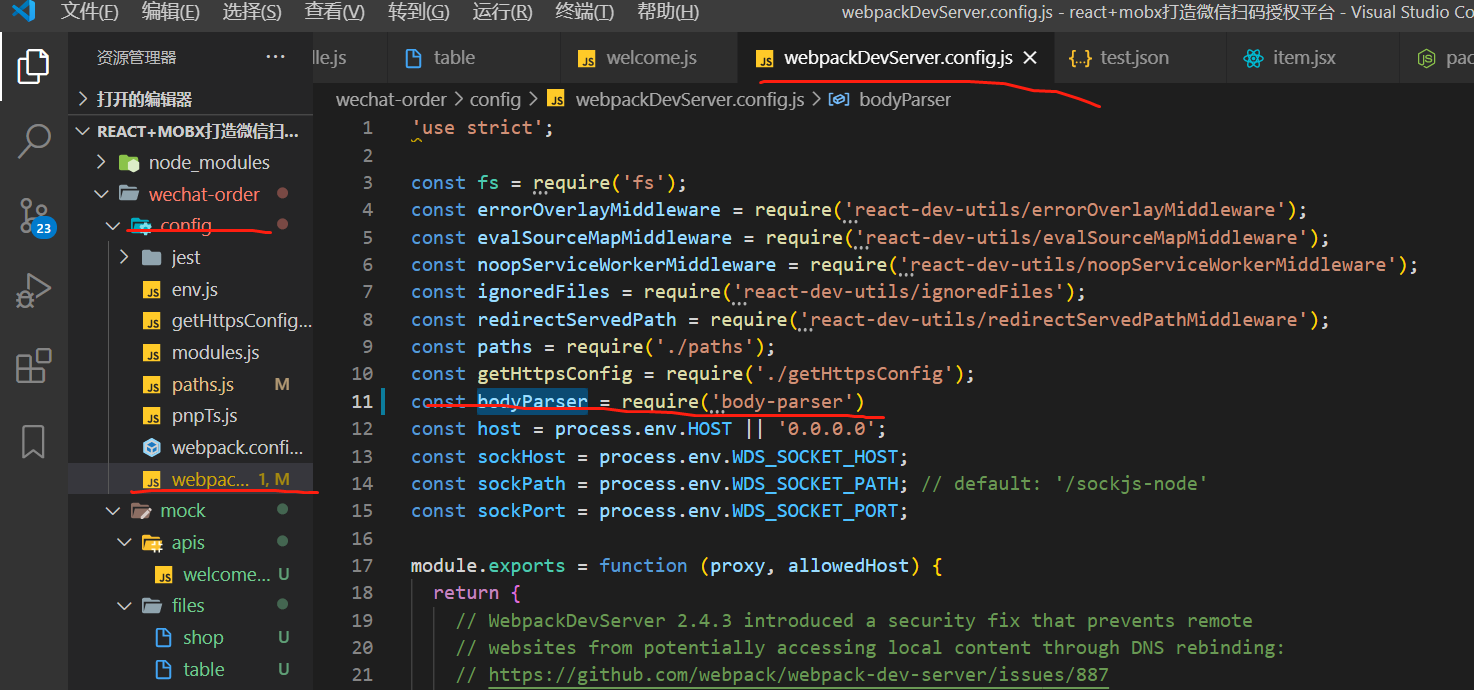Open the 运行(R) menu
Viewport: 1474px width, 690px height.
point(502,12)
